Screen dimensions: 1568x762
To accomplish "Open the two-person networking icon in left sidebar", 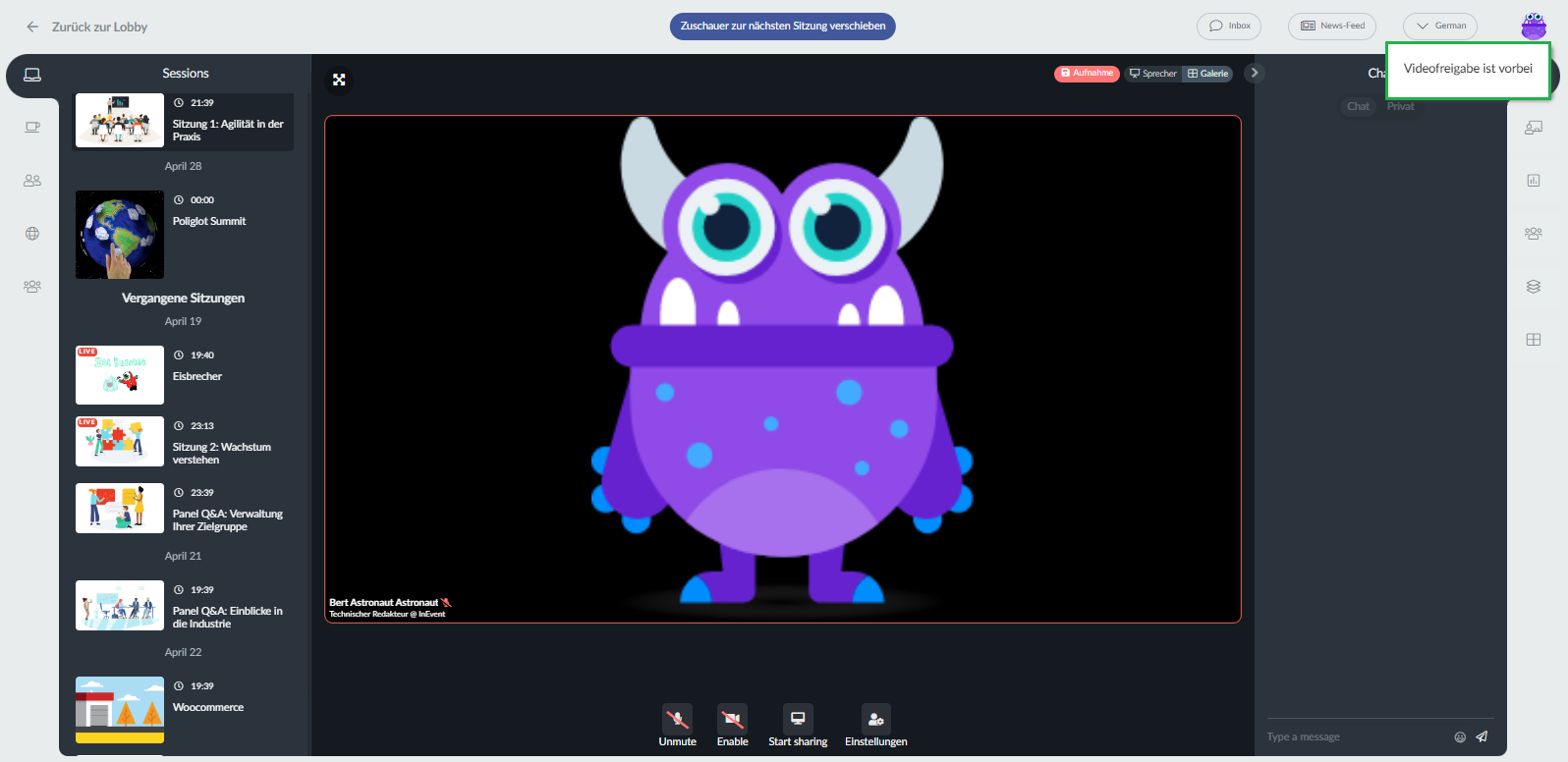I will pyautogui.click(x=32, y=181).
